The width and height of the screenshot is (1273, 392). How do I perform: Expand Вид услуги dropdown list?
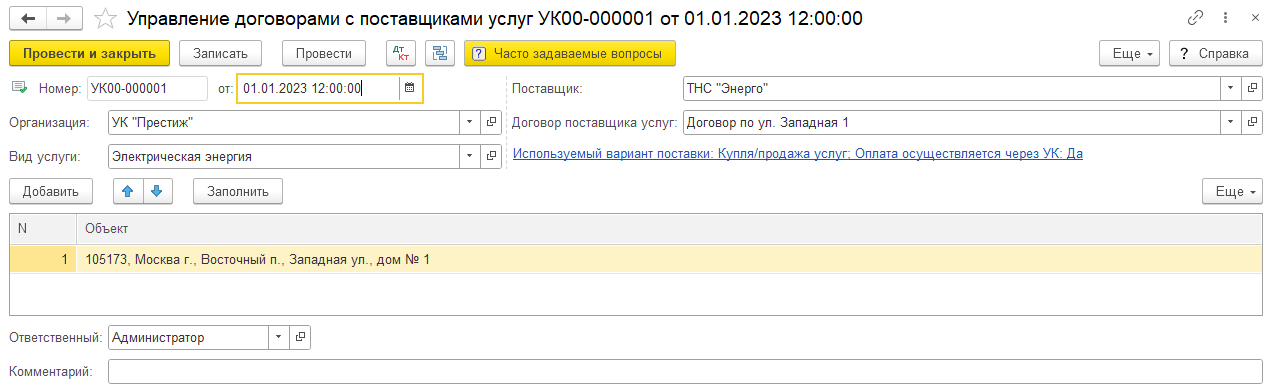471,157
